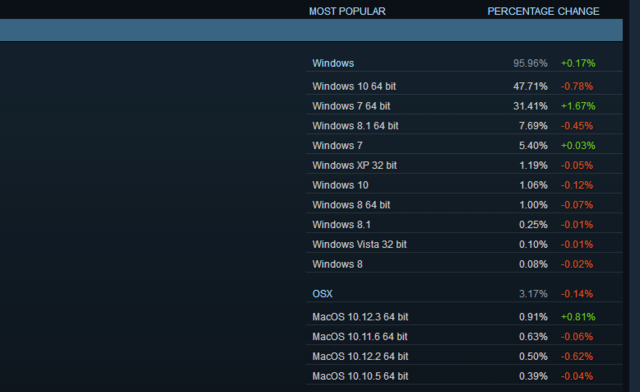Viewport: 640px width, 392px height.
Task: Click the Windows Vista 32 bit label
Action: pyautogui.click(x=360, y=245)
